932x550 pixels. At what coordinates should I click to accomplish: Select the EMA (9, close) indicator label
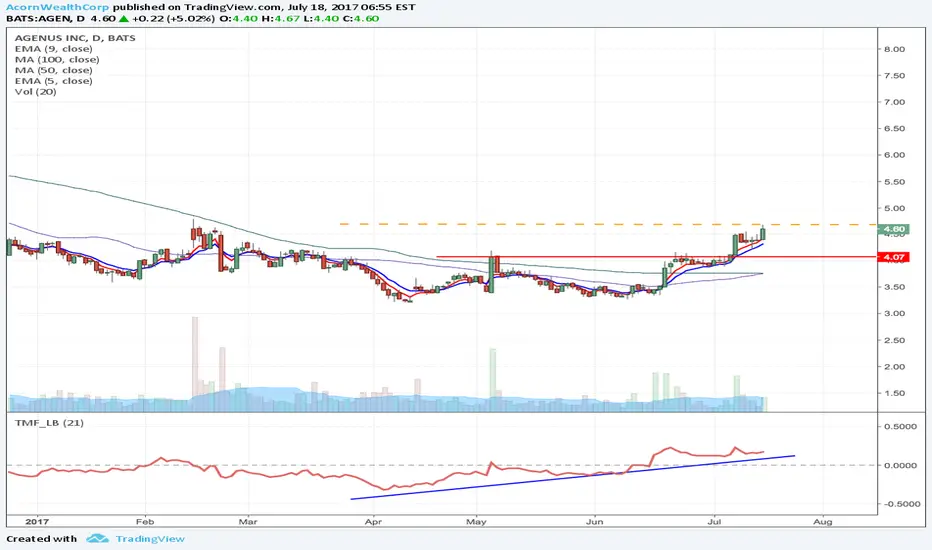53,49
